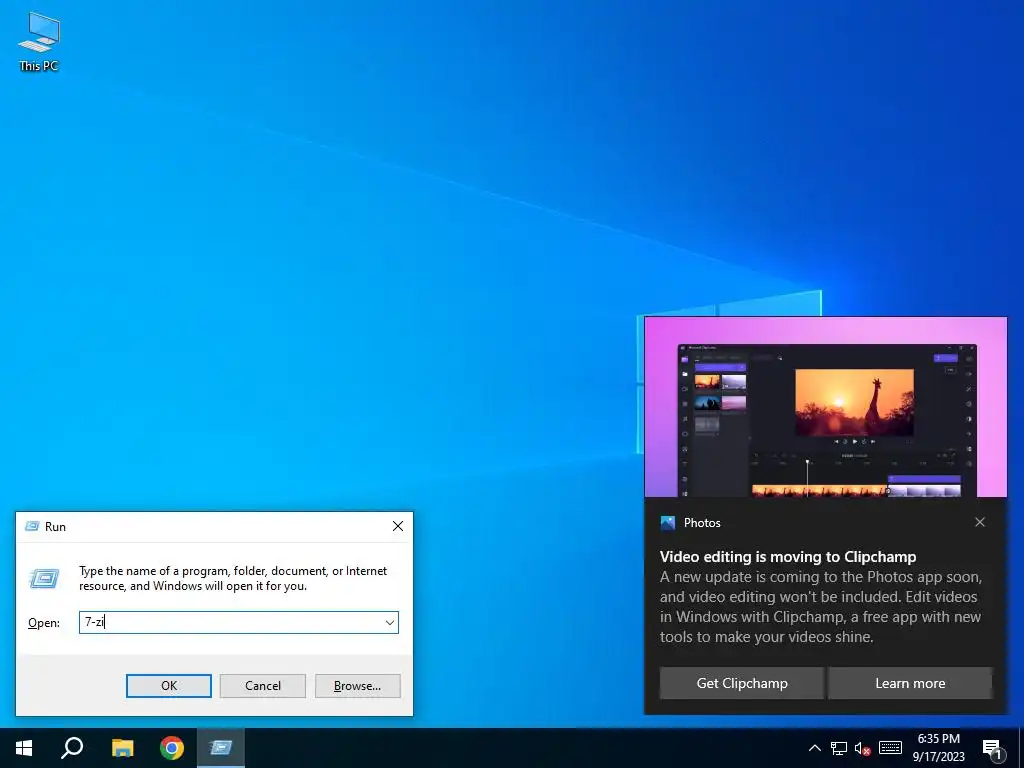Screen dimensions: 1024x768
Task: Launch File Explorer from taskbar
Action: (122, 748)
